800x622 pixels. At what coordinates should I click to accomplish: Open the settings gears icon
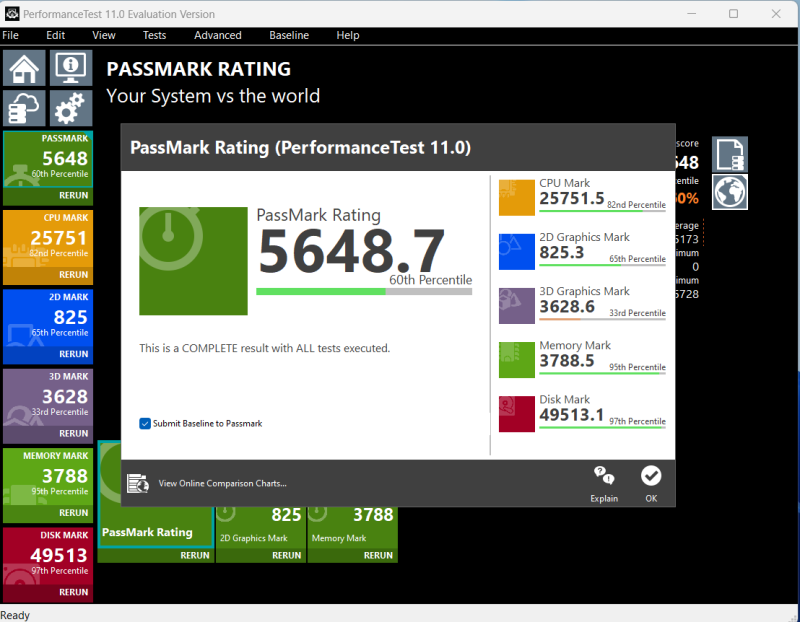coord(71,108)
